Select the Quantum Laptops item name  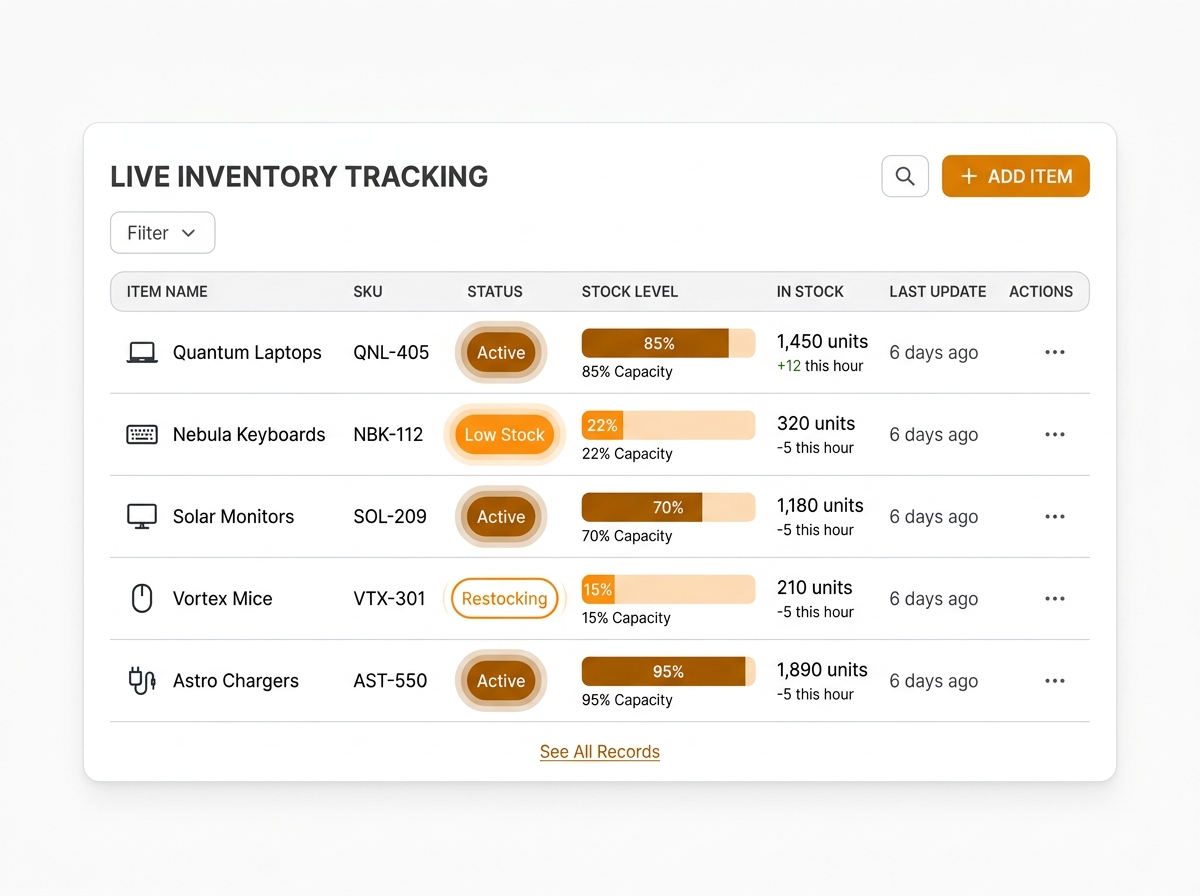coord(247,352)
